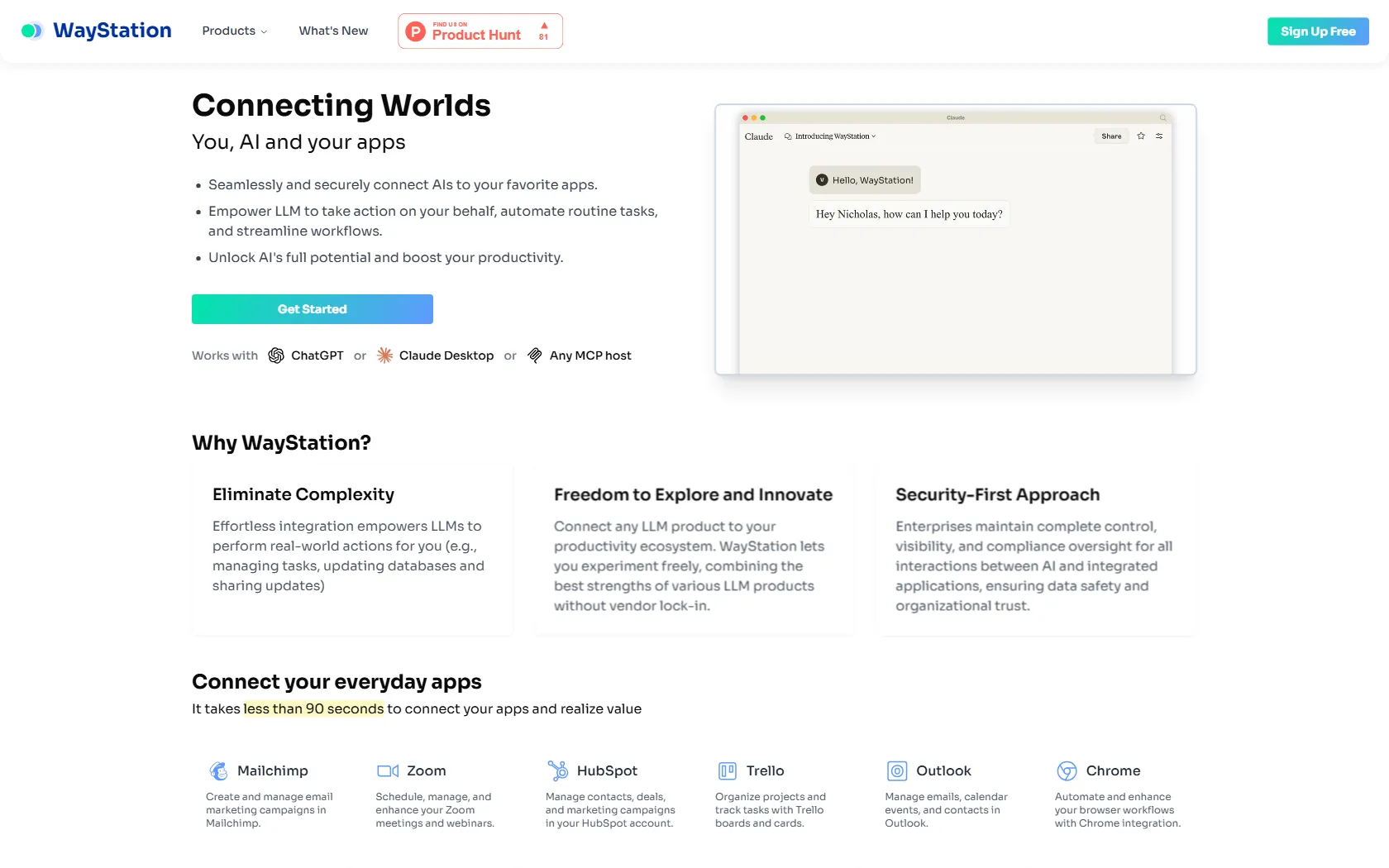The height and width of the screenshot is (868, 1389).
Task: Click Freedom to Explore and Innovate heading
Action: [693, 494]
